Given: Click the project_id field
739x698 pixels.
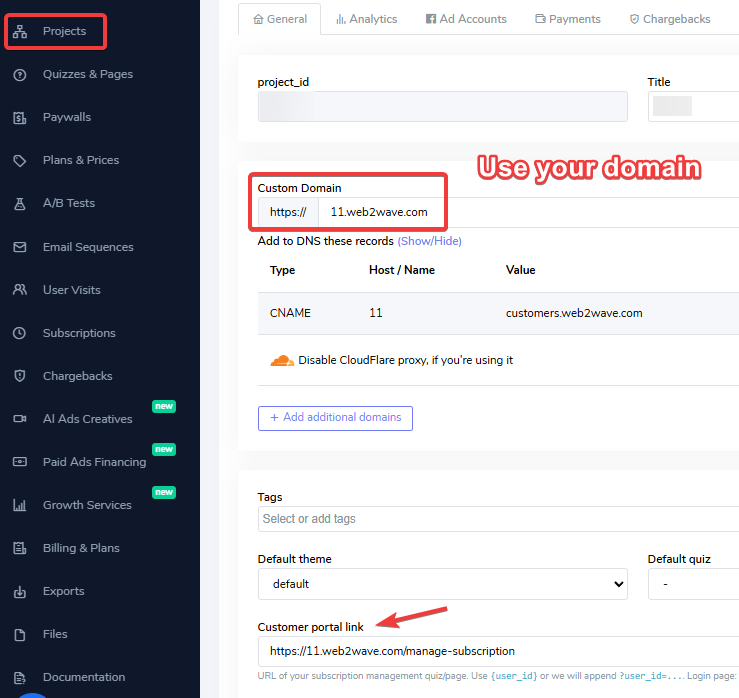Looking at the screenshot, I should pyautogui.click(x=443, y=107).
